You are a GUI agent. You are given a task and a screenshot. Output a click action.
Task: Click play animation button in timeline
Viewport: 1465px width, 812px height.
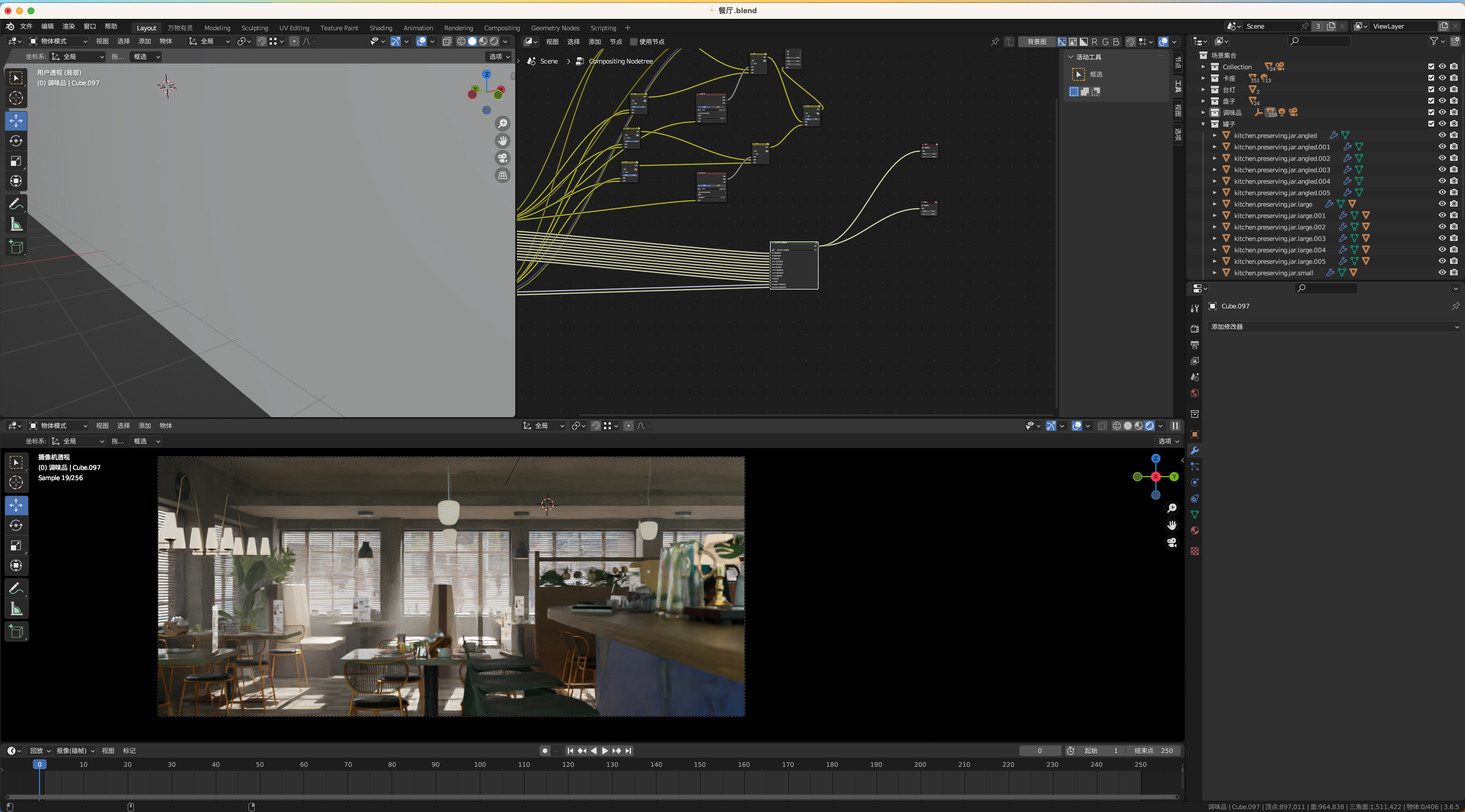(x=605, y=751)
